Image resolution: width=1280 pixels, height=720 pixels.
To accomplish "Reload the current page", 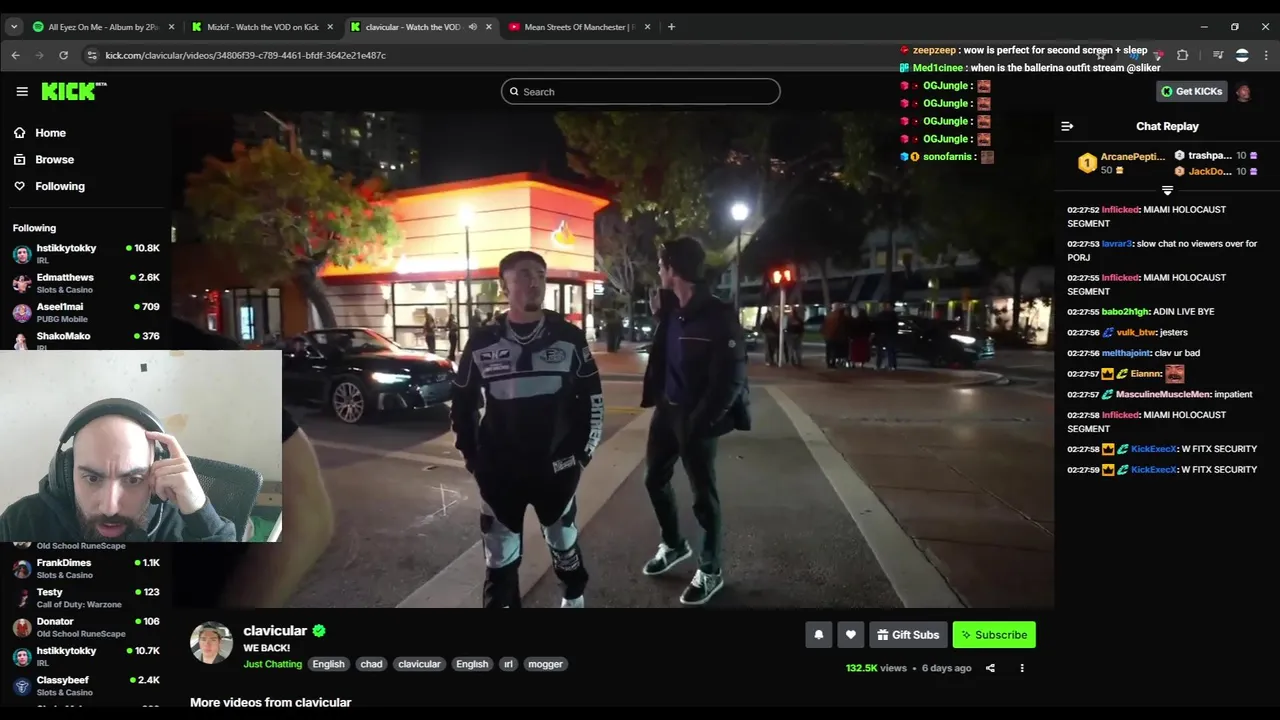I will pos(64,55).
